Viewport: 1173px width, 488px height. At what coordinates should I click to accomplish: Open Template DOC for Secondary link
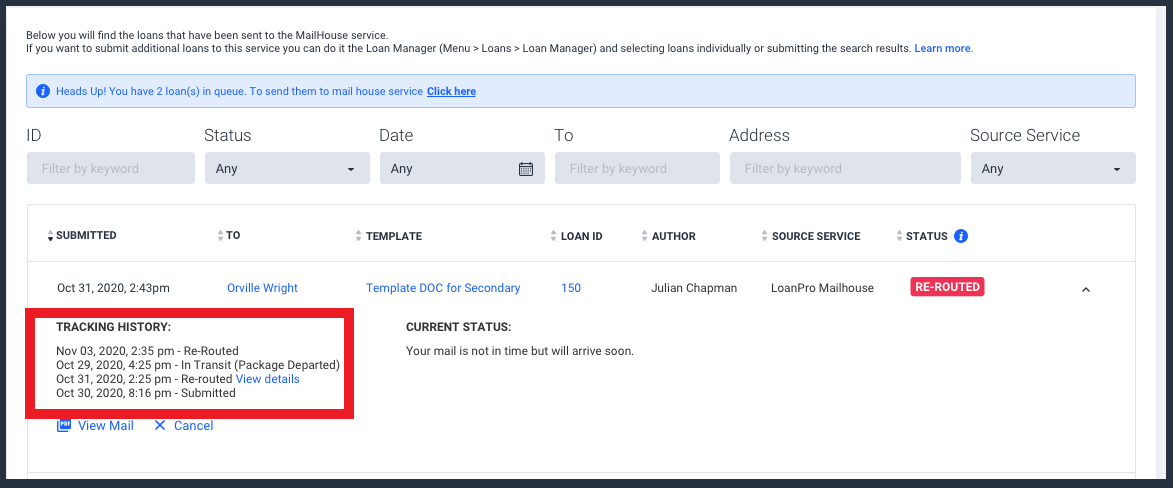(x=443, y=287)
